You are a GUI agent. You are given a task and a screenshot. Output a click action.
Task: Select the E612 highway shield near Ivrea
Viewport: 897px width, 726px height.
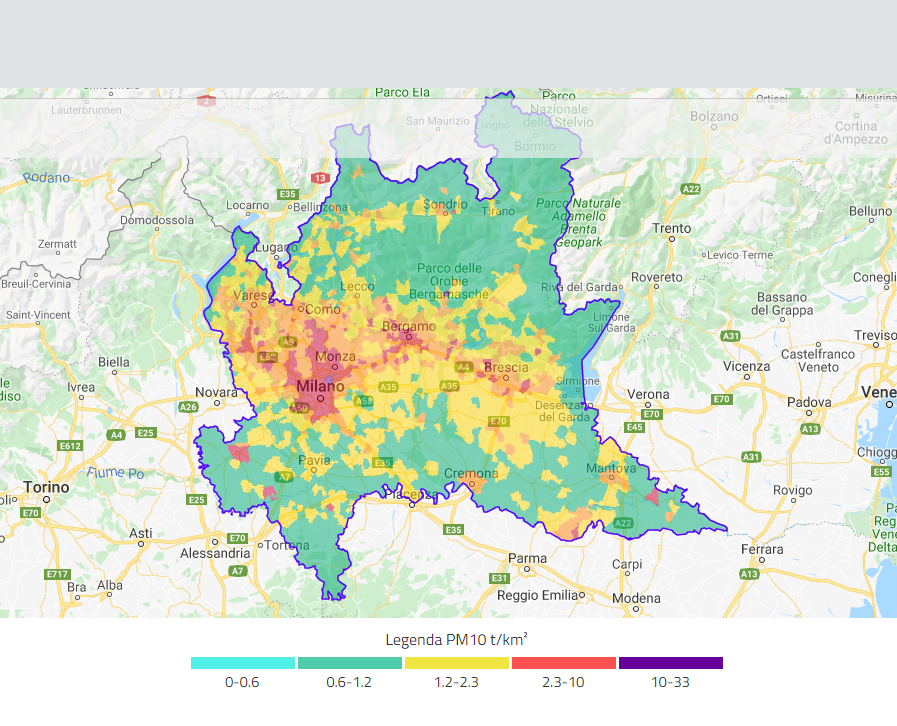[70, 445]
